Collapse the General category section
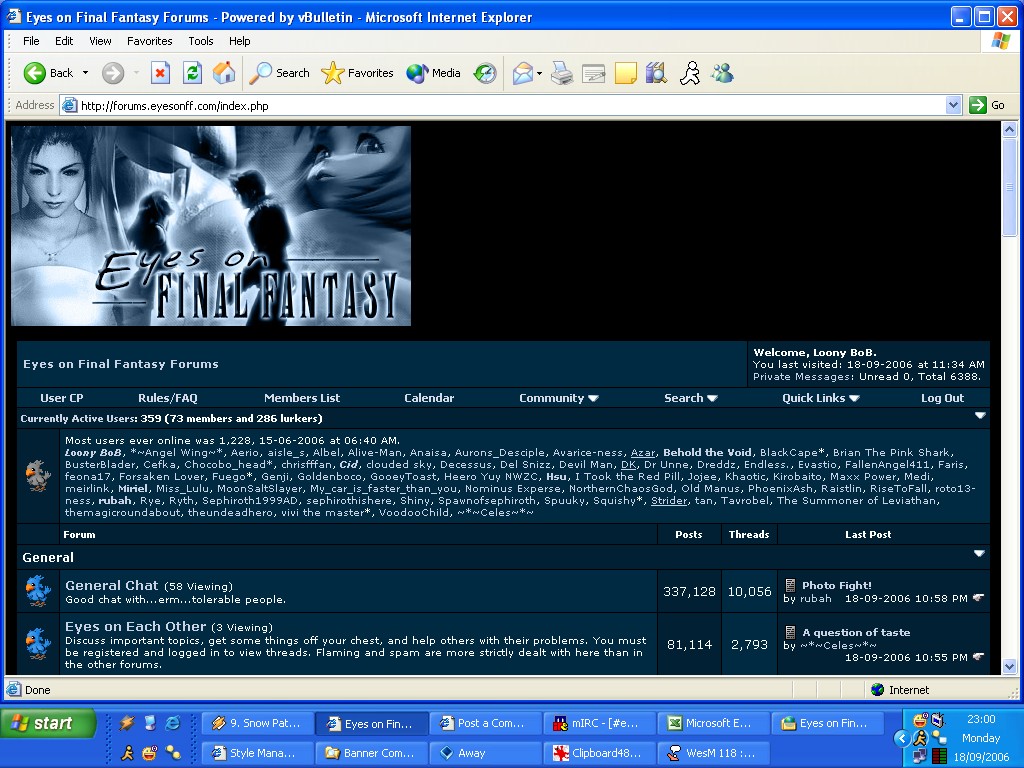 (979, 553)
